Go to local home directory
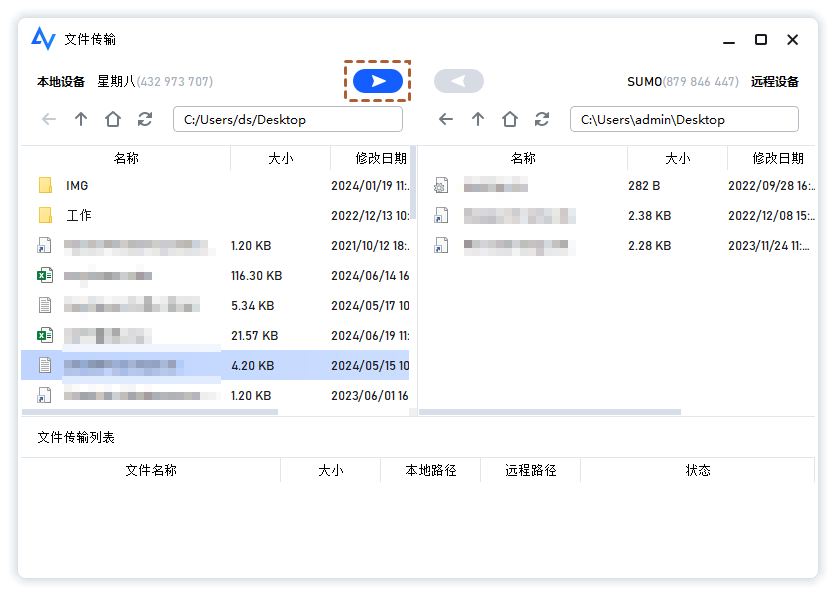836x596 pixels. coord(113,118)
